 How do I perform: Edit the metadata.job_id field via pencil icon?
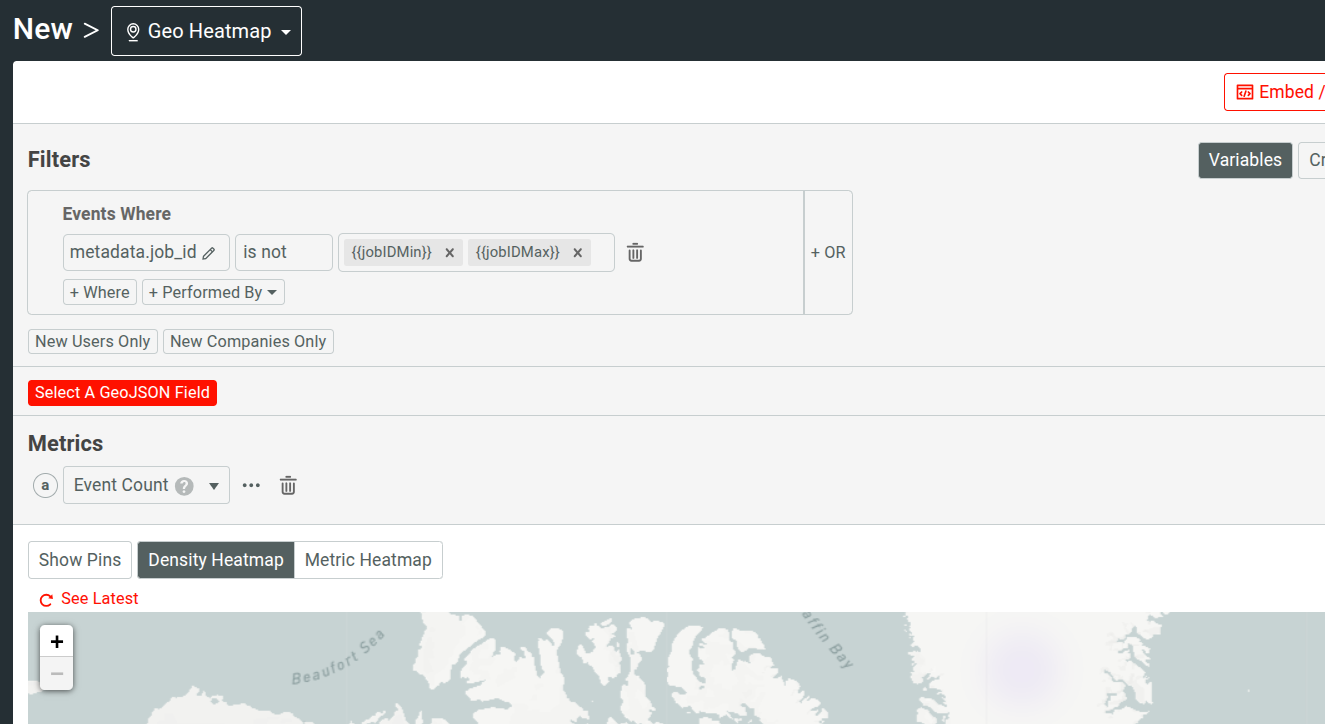pos(207,252)
